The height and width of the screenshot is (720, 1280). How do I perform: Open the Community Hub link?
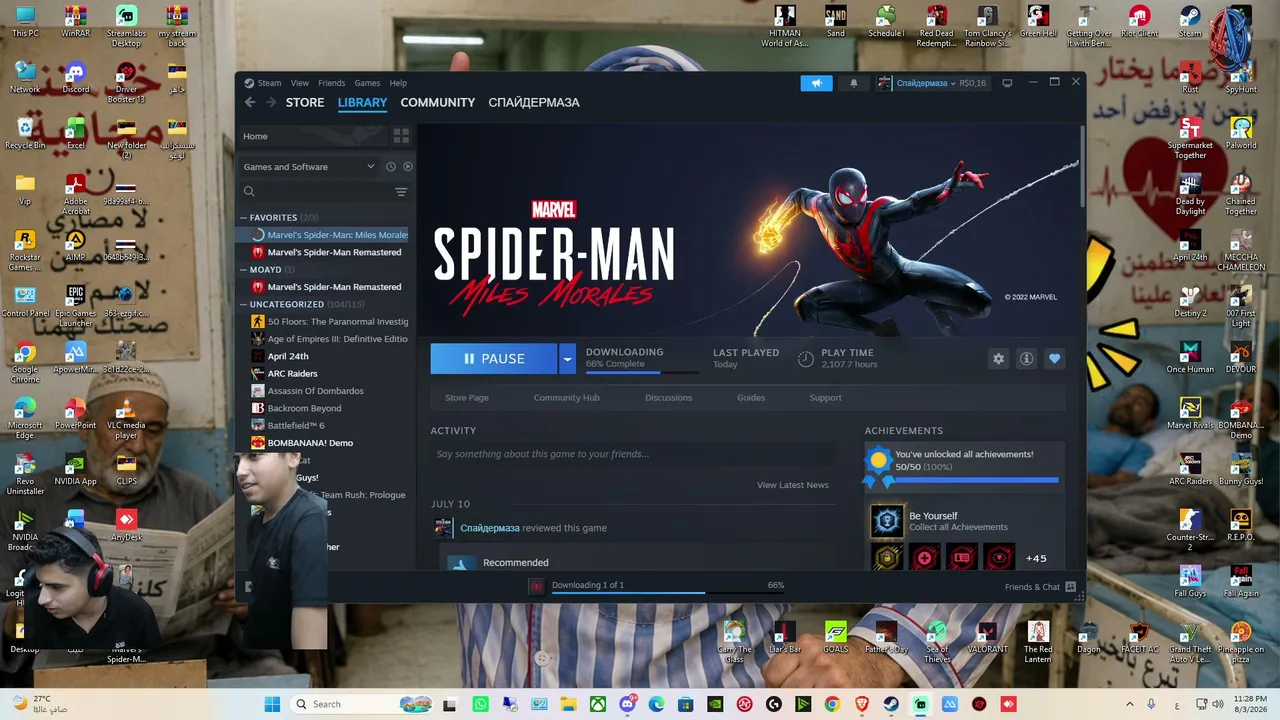(567, 398)
